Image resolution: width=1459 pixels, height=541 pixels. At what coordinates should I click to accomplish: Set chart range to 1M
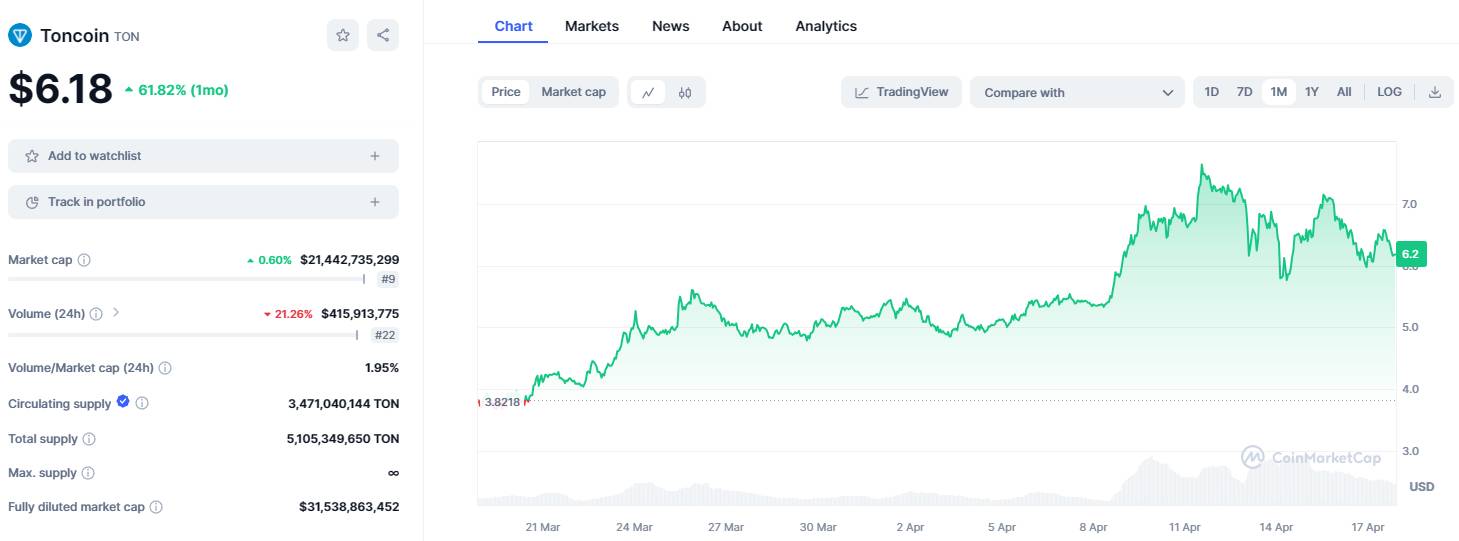(1278, 92)
